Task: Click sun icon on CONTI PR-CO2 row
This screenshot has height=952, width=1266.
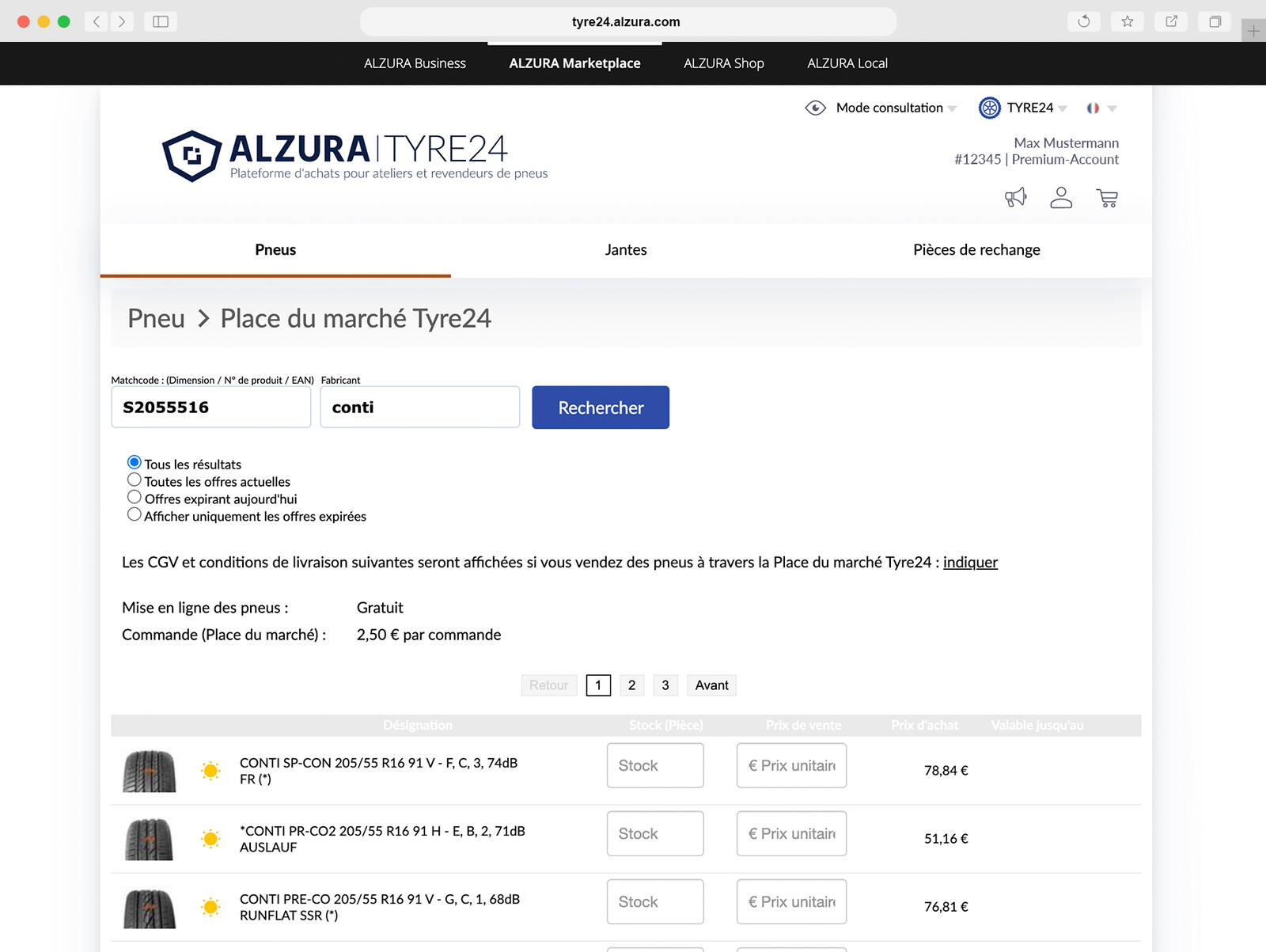Action: tap(210, 839)
